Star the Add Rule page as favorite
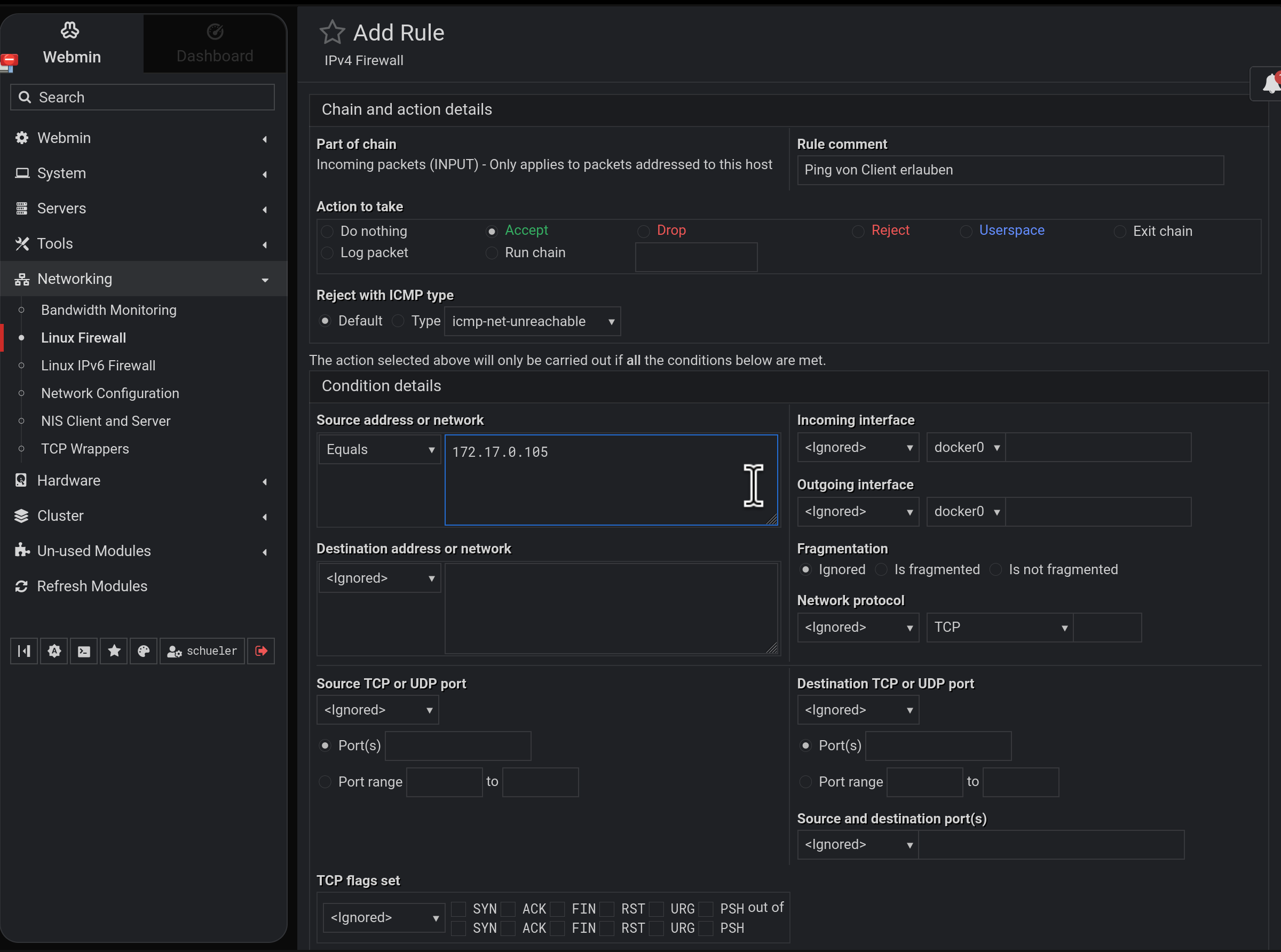The height and width of the screenshot is (952, 1281). [332, 32]
